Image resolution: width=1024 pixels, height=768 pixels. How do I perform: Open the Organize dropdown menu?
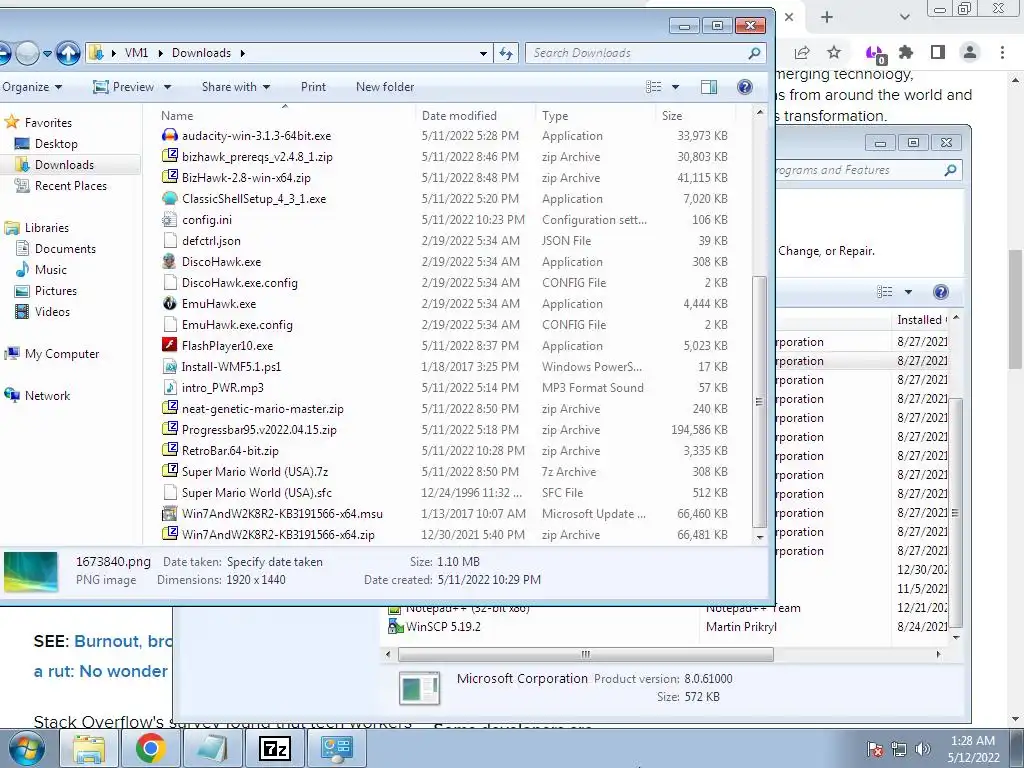coord(31,87)
